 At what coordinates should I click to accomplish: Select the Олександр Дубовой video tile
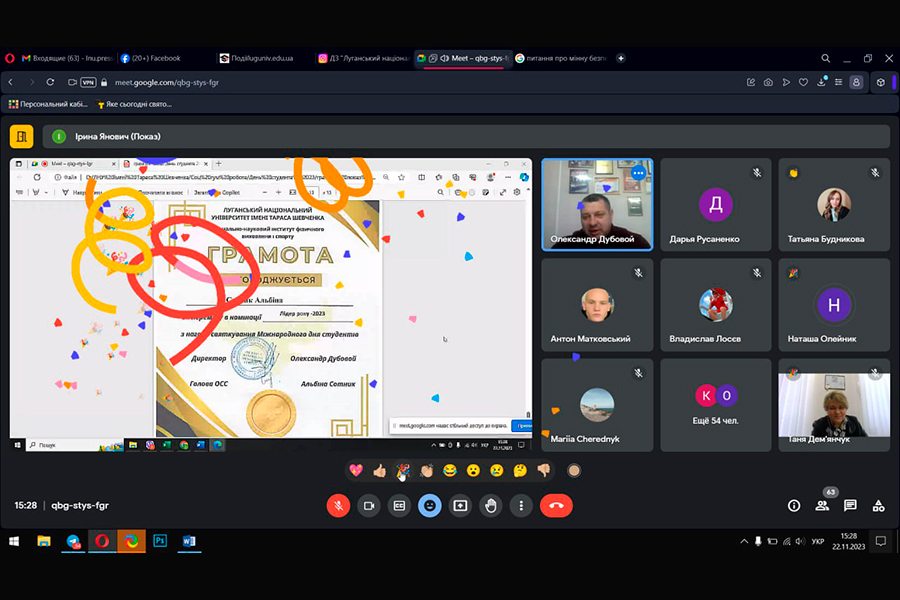pyautogui.click(x=598, y=205)
